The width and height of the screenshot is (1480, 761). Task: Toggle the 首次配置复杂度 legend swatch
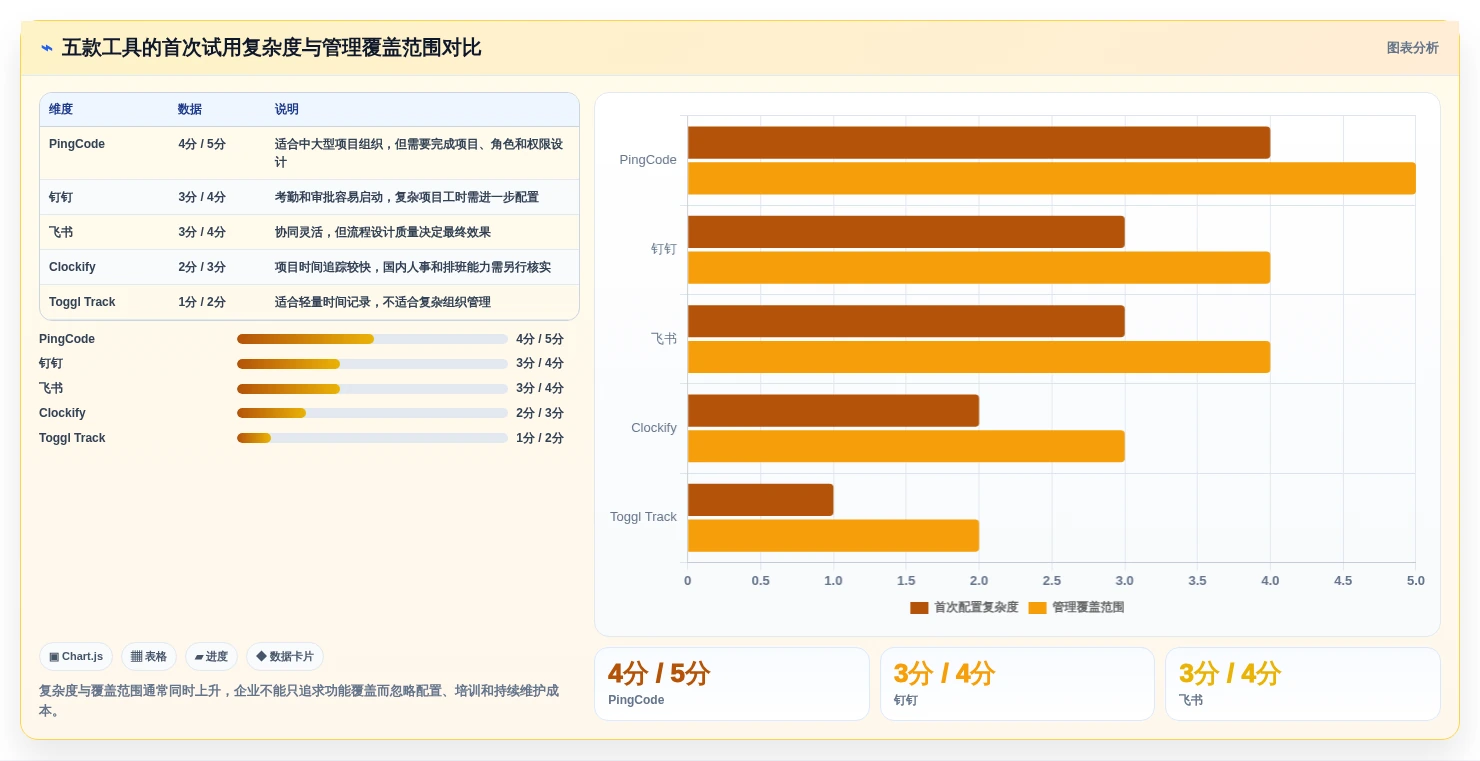pos(919,608)
